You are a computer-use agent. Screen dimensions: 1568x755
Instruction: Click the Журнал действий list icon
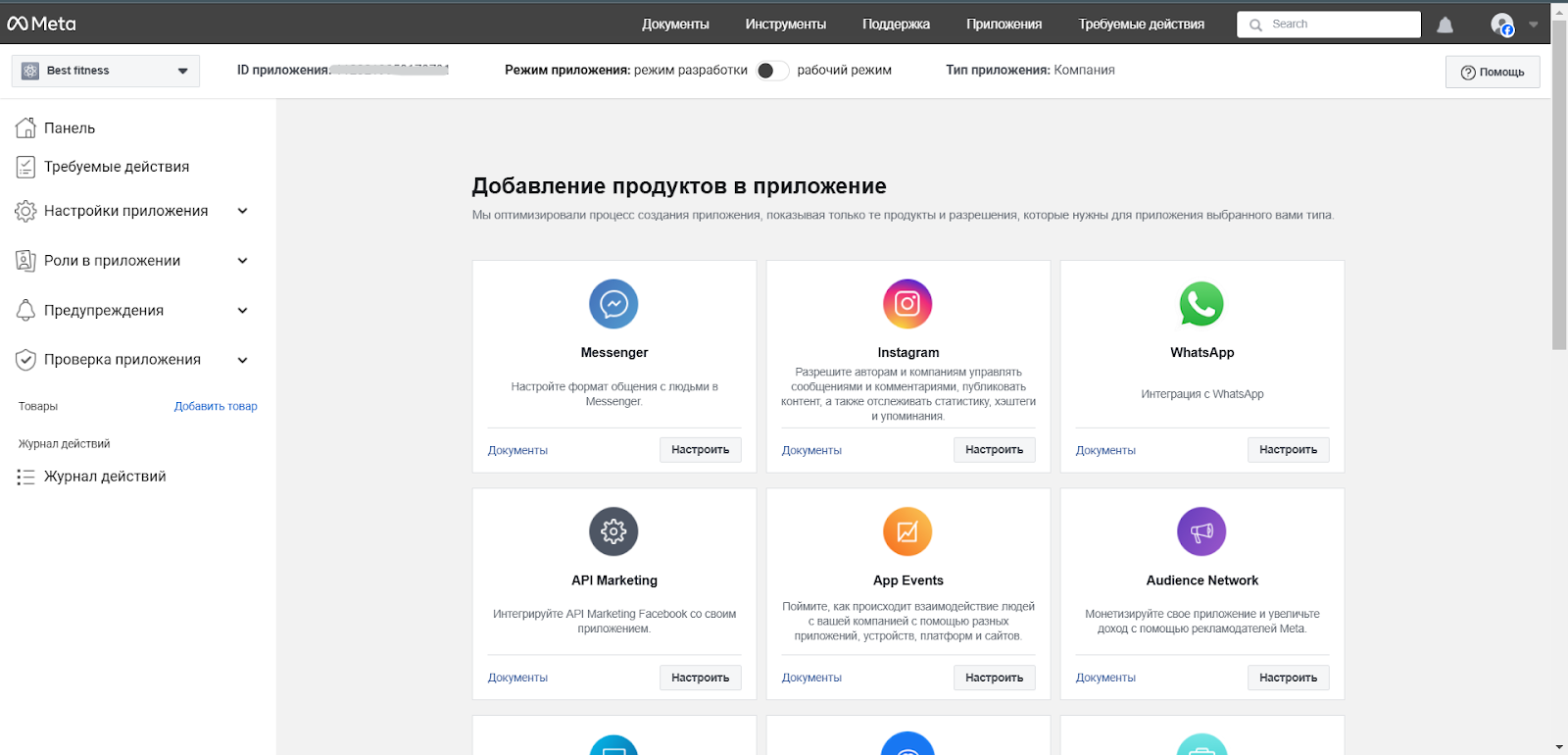(25, 477)
